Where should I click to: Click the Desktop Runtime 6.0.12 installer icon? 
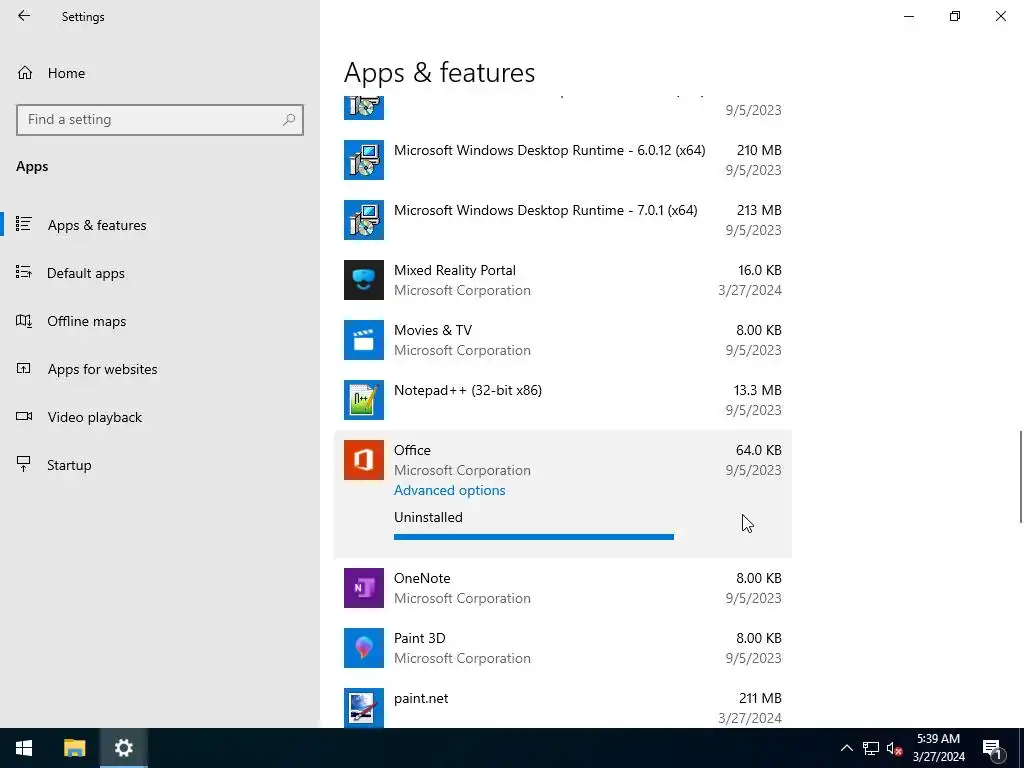pos(364,160)
